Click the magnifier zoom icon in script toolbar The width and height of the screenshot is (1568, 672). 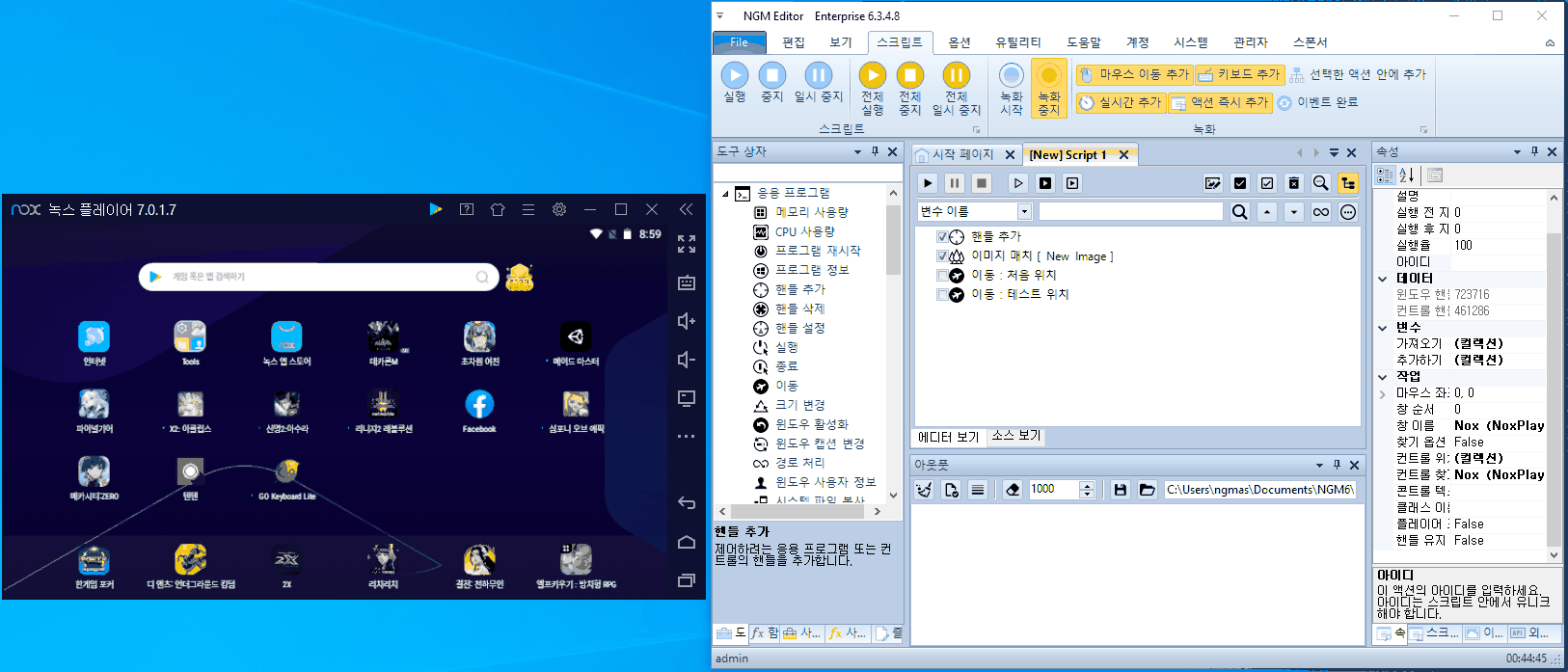1321,183
